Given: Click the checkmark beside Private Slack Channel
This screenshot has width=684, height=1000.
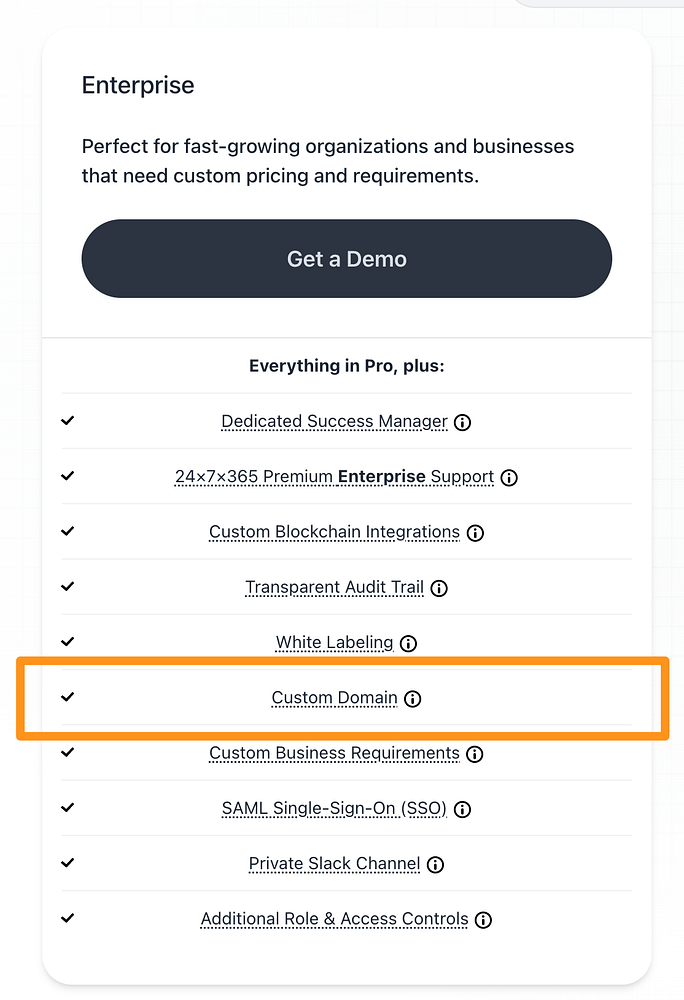Looking at the screenshot, I should [x=67, y=862].
